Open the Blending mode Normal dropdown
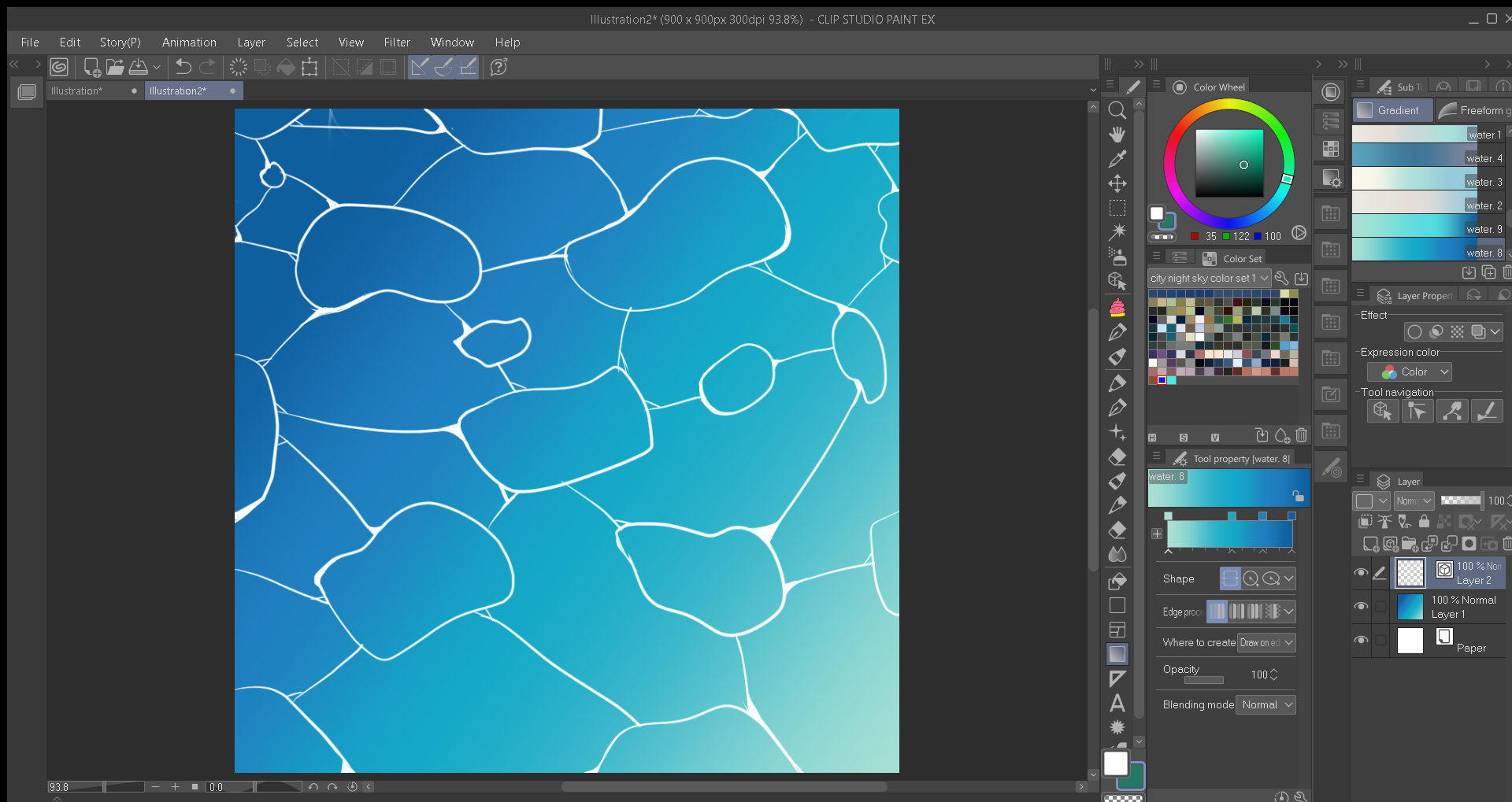 point(1266,704)
